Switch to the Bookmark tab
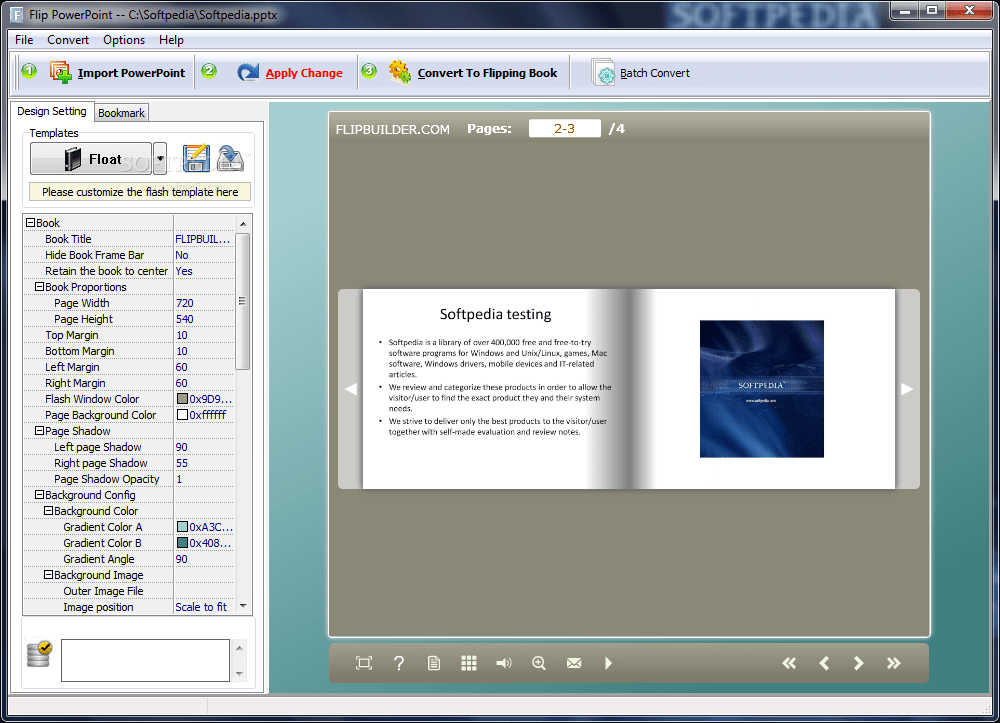 pos(120,112)
